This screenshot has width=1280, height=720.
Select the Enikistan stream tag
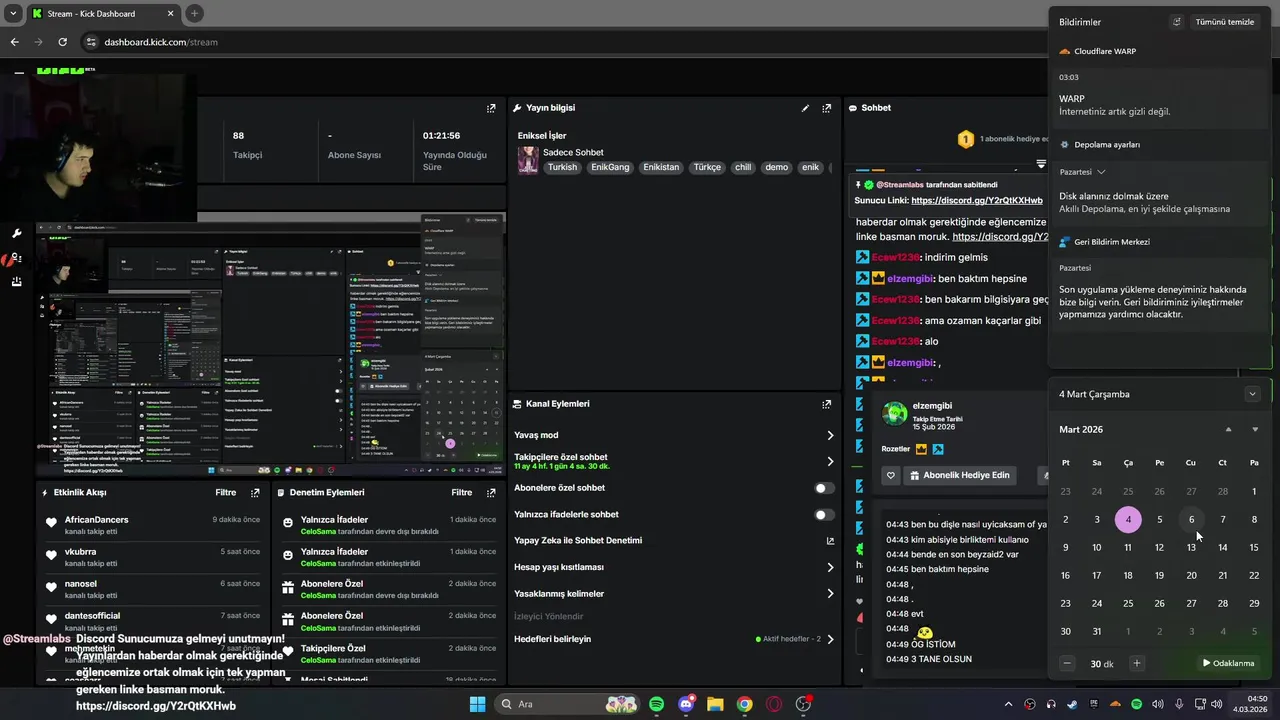[x=661, y=167]
